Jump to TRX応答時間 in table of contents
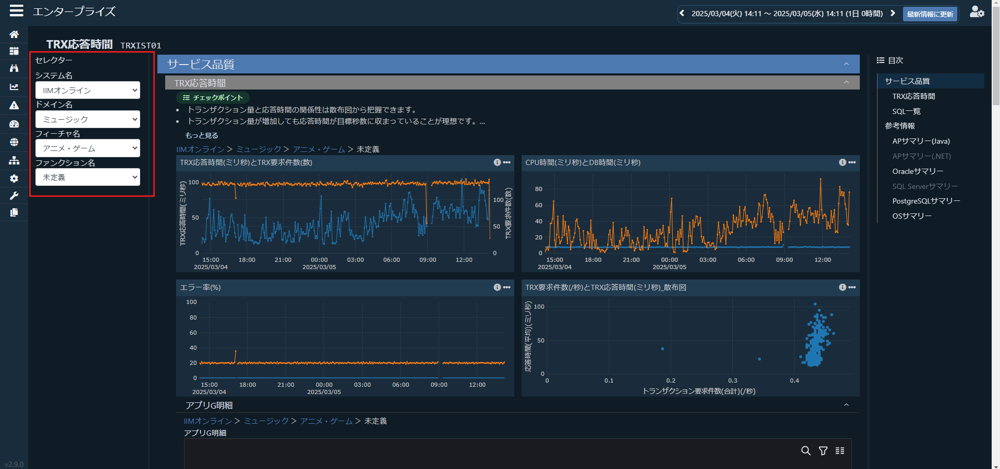The height and width of the screenshot is (469, 1000). 914,96
